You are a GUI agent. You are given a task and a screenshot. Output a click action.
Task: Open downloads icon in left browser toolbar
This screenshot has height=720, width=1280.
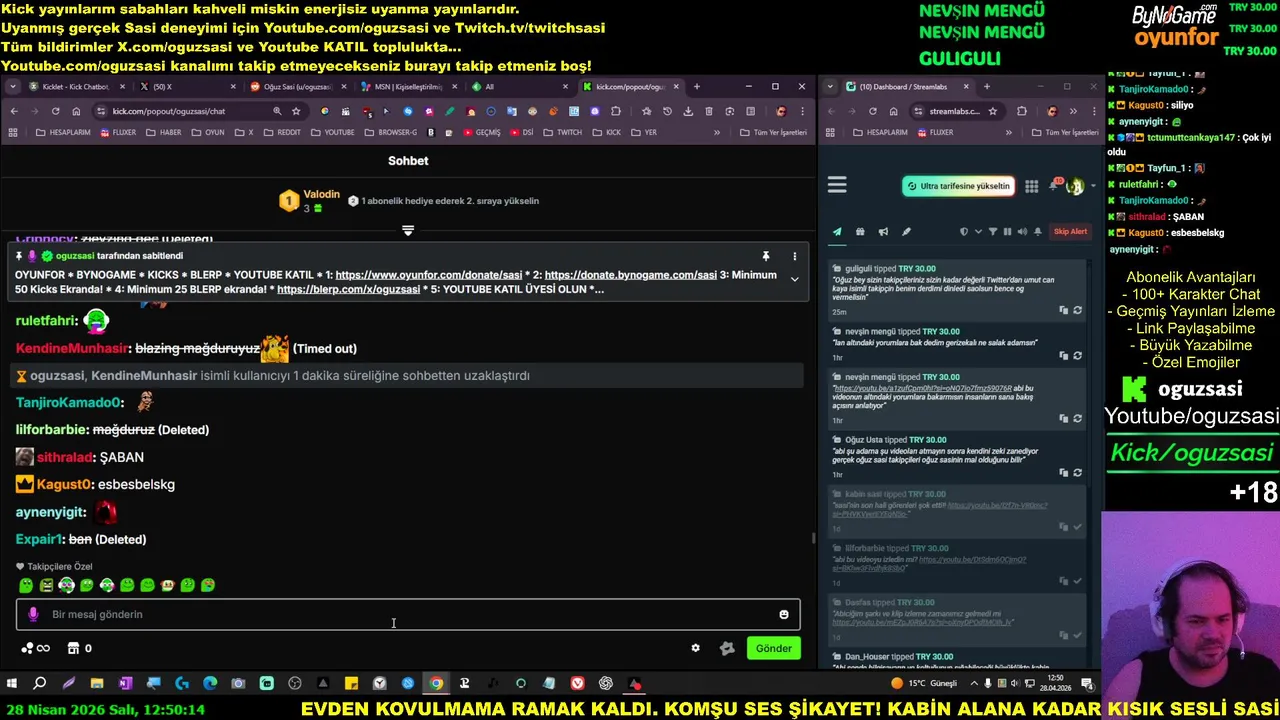click(x=688, y=111)
